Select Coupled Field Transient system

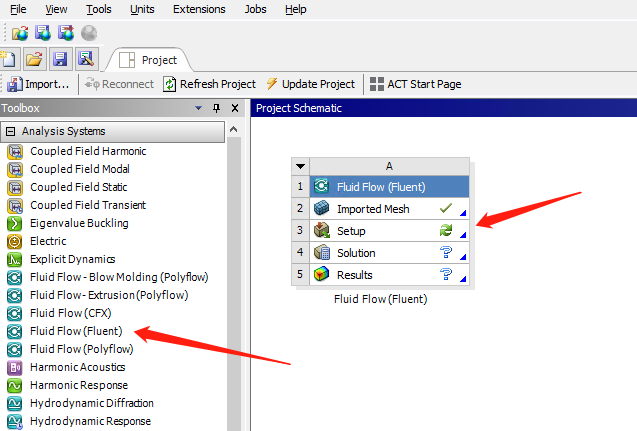click(76, 205)
